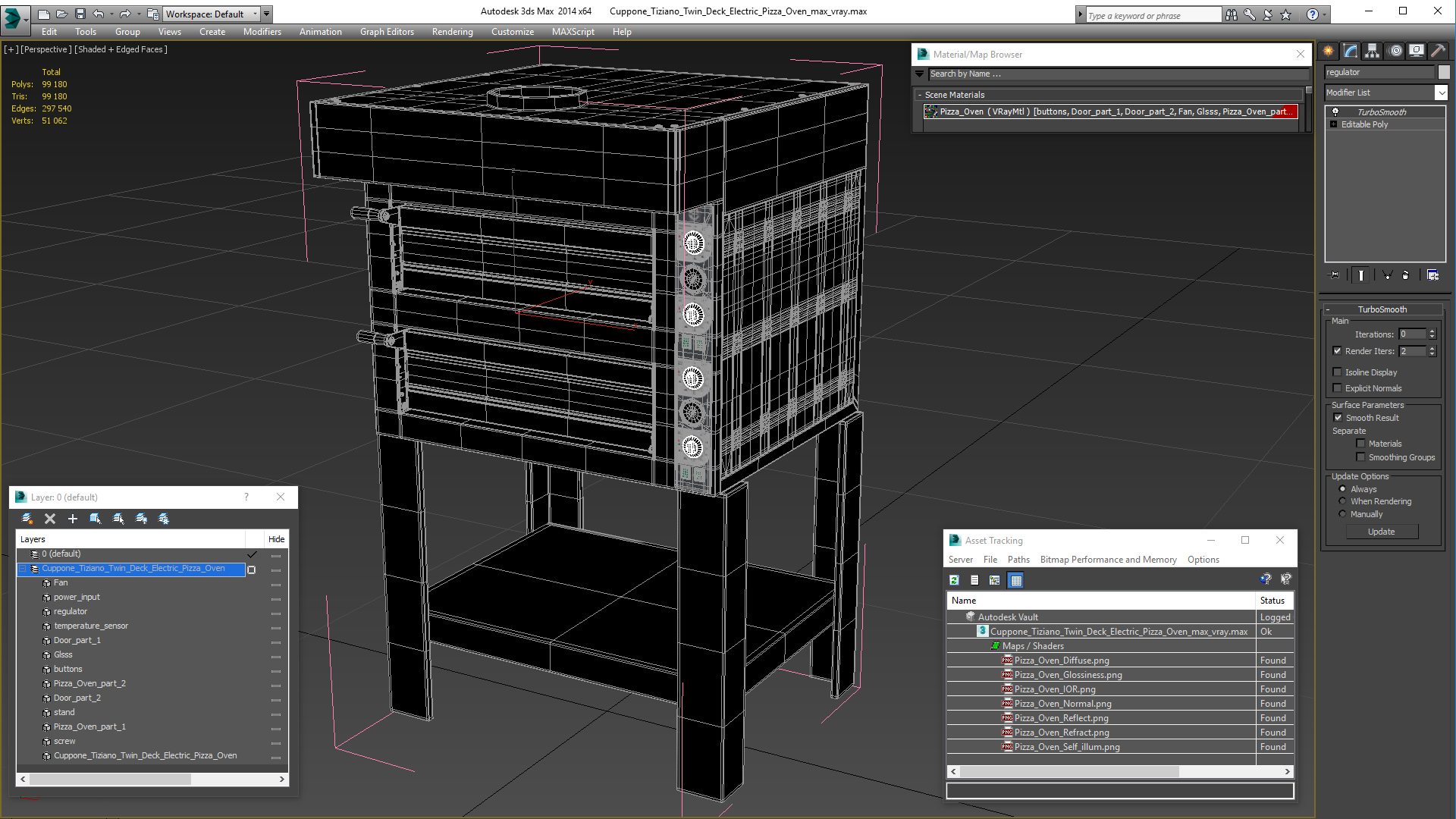Expand the Editable Poly modifier entry
This screenshot has width=1456, height=819.
tap(1333, 124)
